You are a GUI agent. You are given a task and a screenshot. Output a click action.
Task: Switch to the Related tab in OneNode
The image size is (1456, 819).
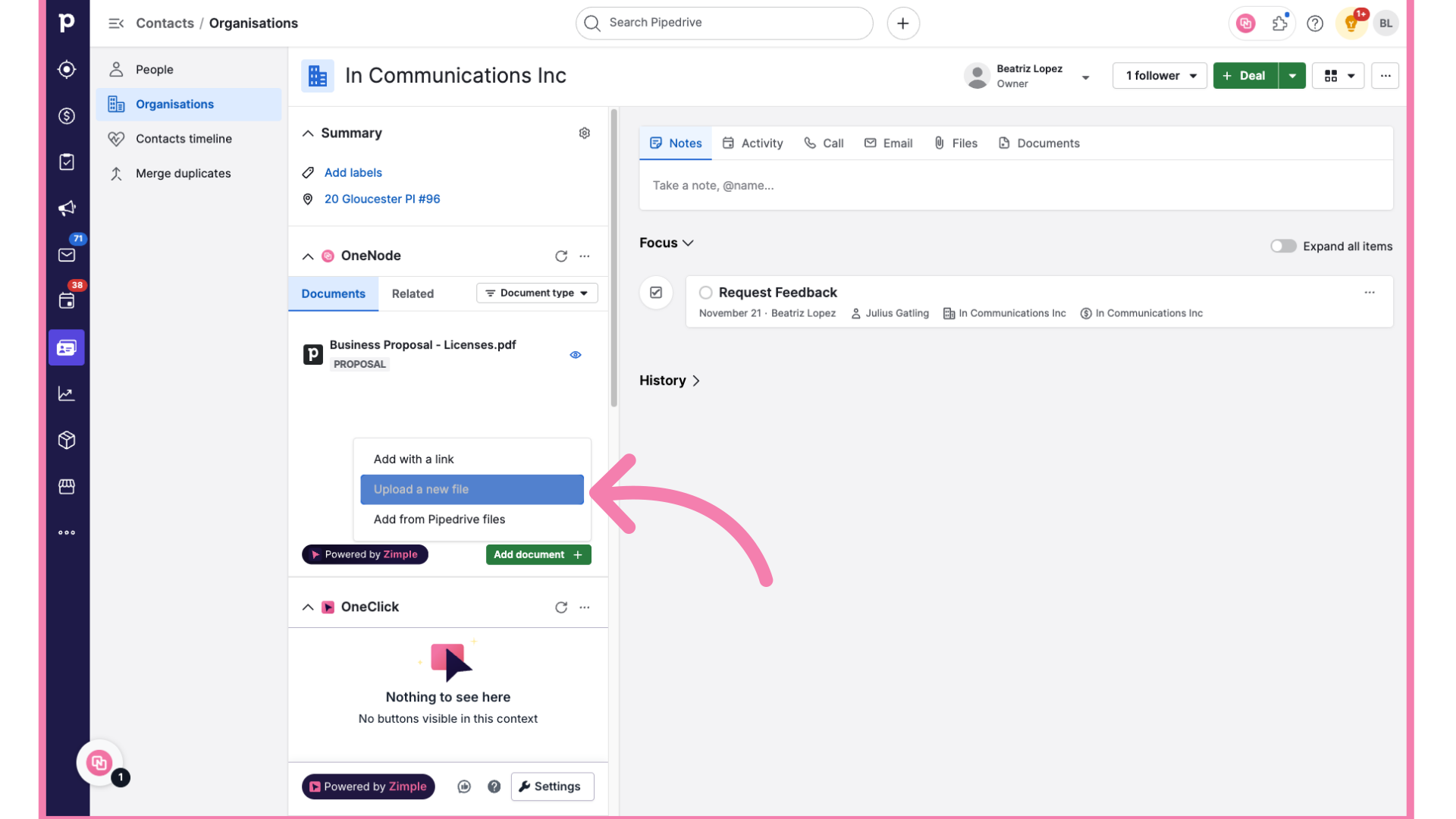click(413, 294)
